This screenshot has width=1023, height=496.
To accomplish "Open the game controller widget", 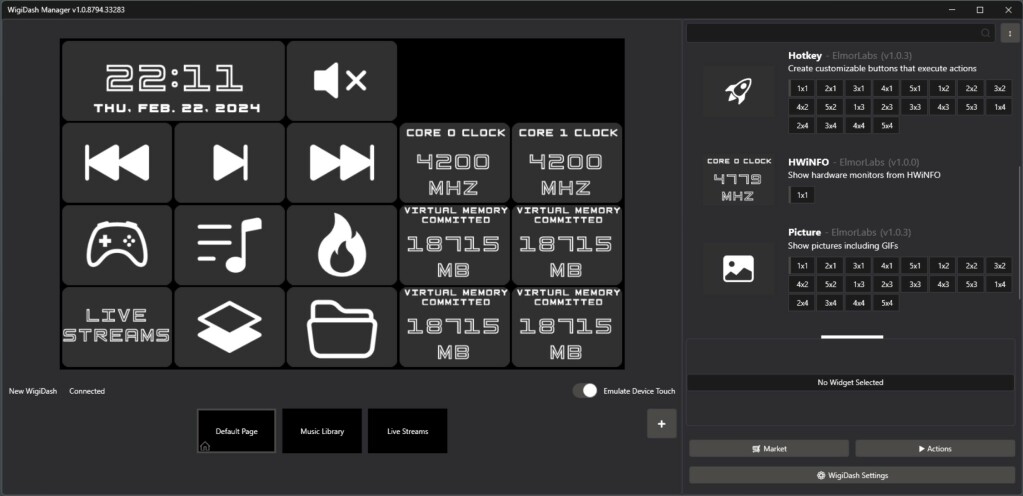I will pos(117,245).
